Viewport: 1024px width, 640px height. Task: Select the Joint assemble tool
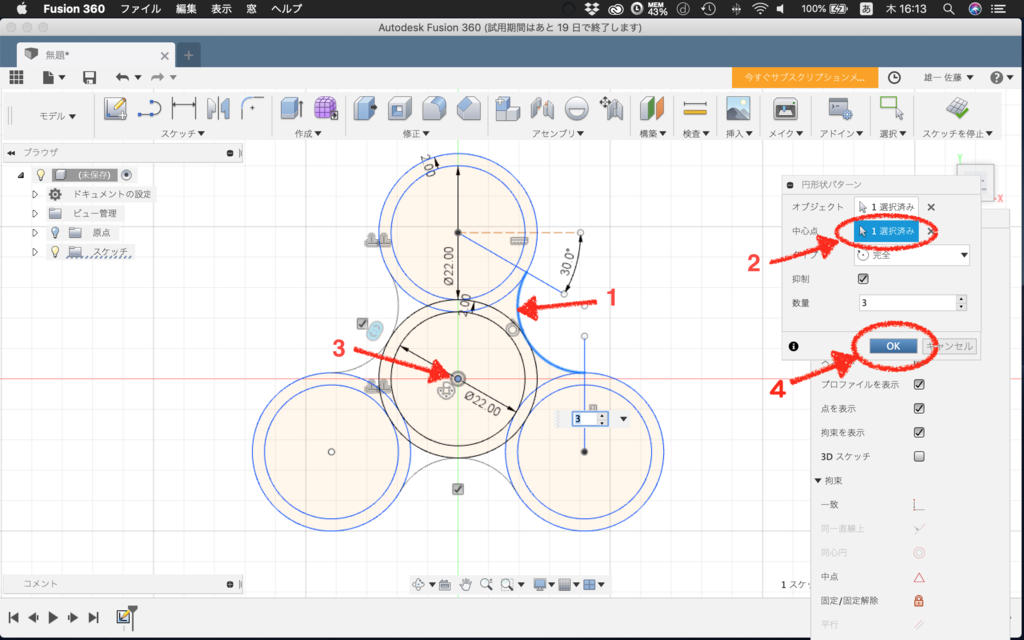[542, 108]
